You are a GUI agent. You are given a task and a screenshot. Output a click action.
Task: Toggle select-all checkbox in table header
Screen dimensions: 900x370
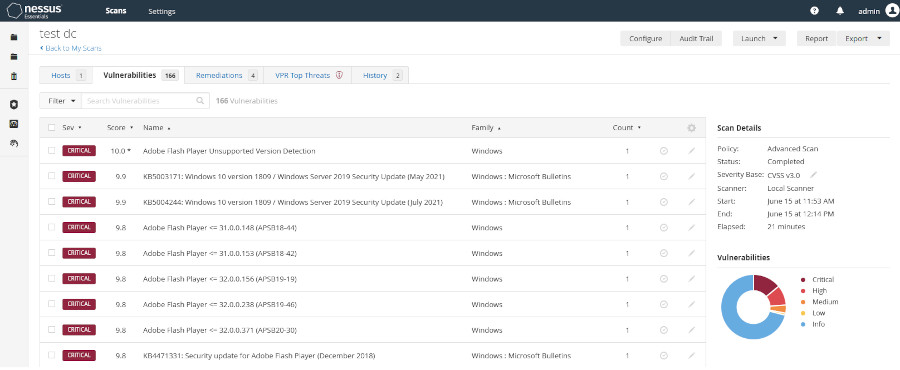(x=52, y=128)
